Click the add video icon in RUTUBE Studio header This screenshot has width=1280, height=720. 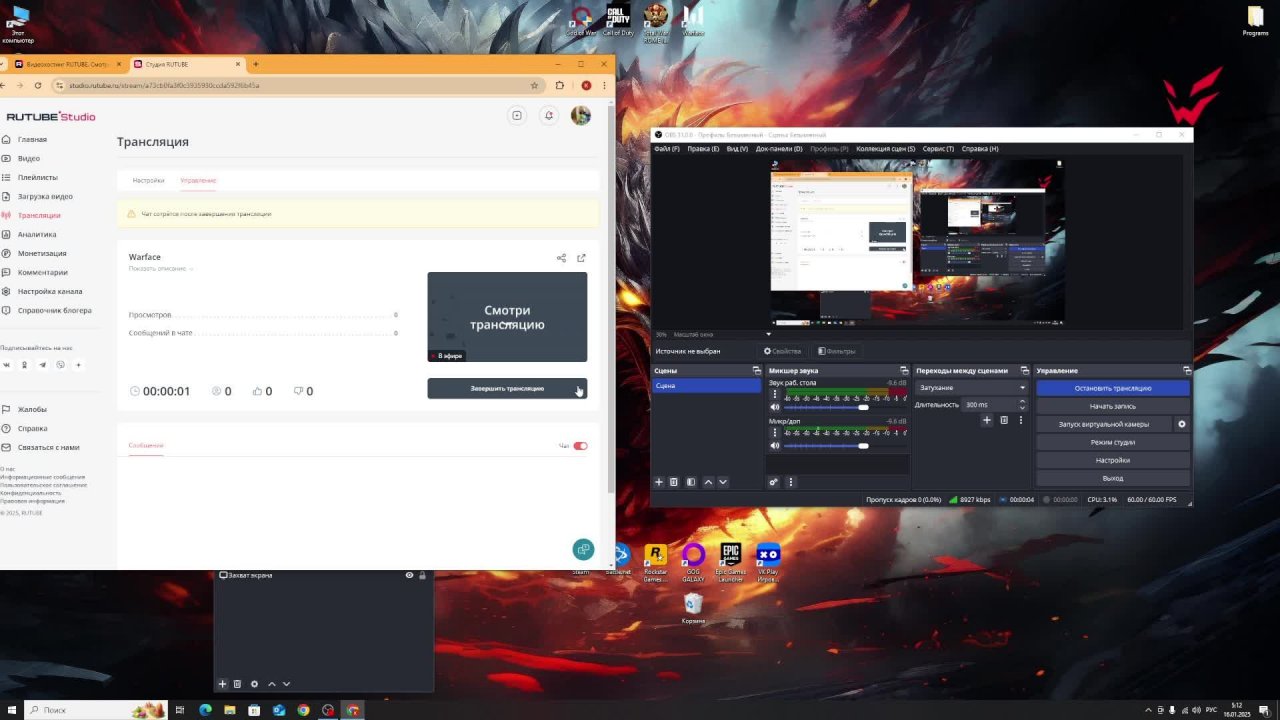tap(517, 115)
